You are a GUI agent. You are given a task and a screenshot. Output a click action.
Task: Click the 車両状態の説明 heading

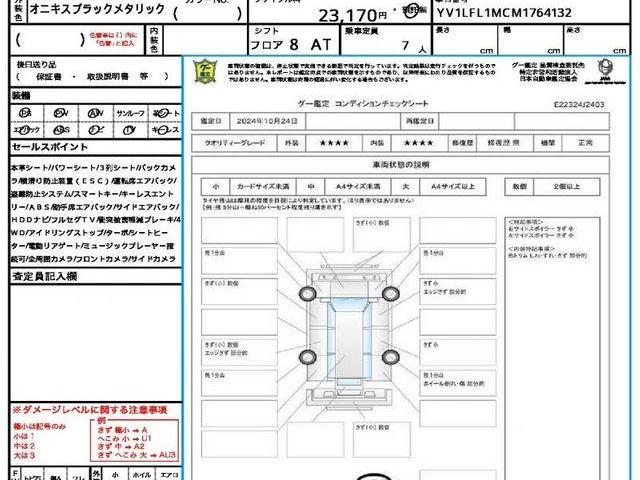401,165
